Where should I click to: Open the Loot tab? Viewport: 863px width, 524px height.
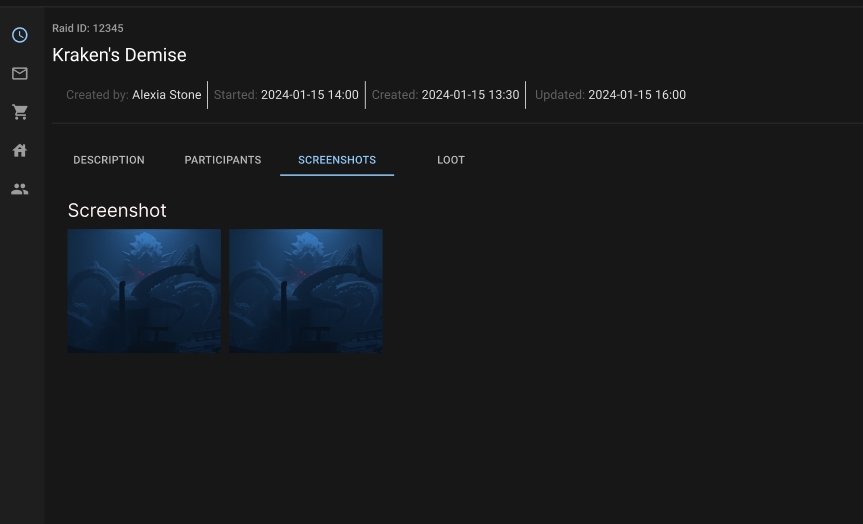point(451,160)
